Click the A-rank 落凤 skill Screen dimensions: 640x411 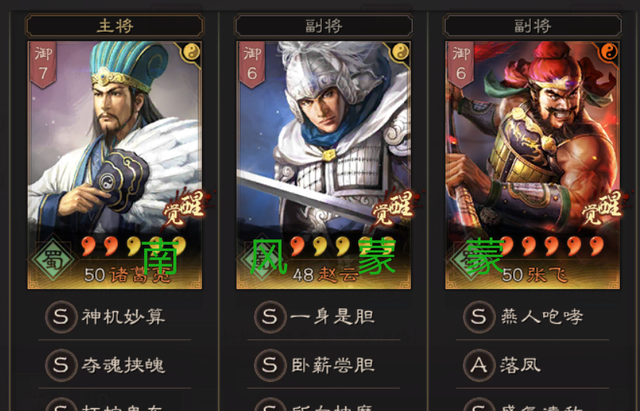point(533,365)
